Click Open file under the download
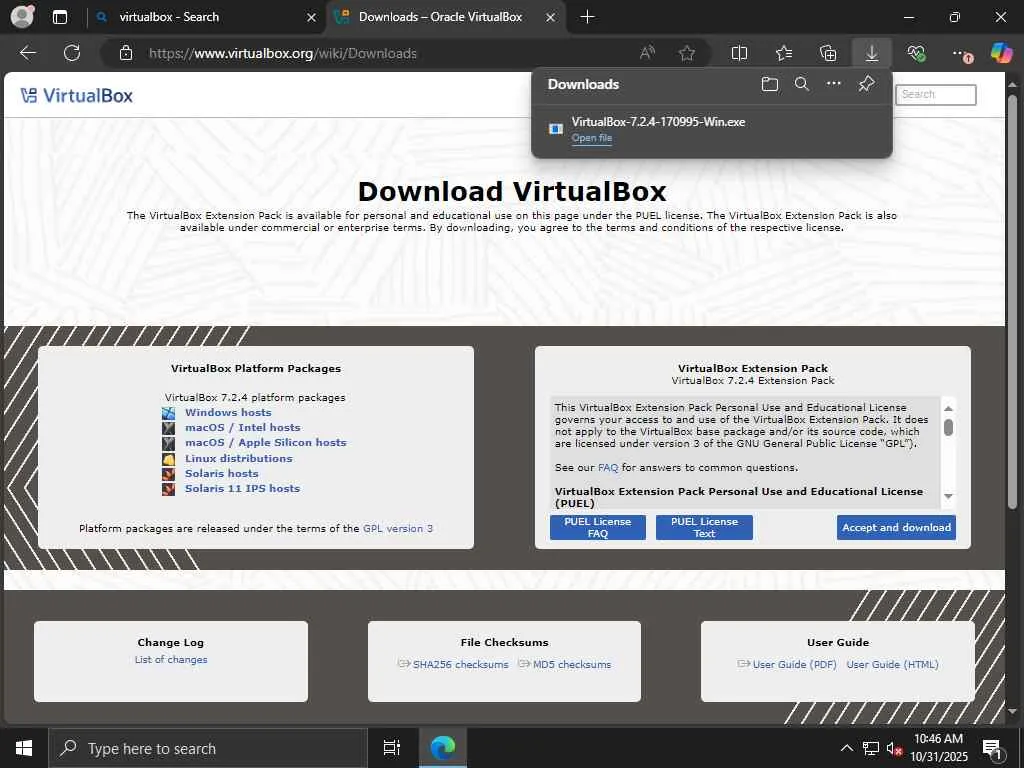The image size is (1024, 768). (x=592, y=138)
